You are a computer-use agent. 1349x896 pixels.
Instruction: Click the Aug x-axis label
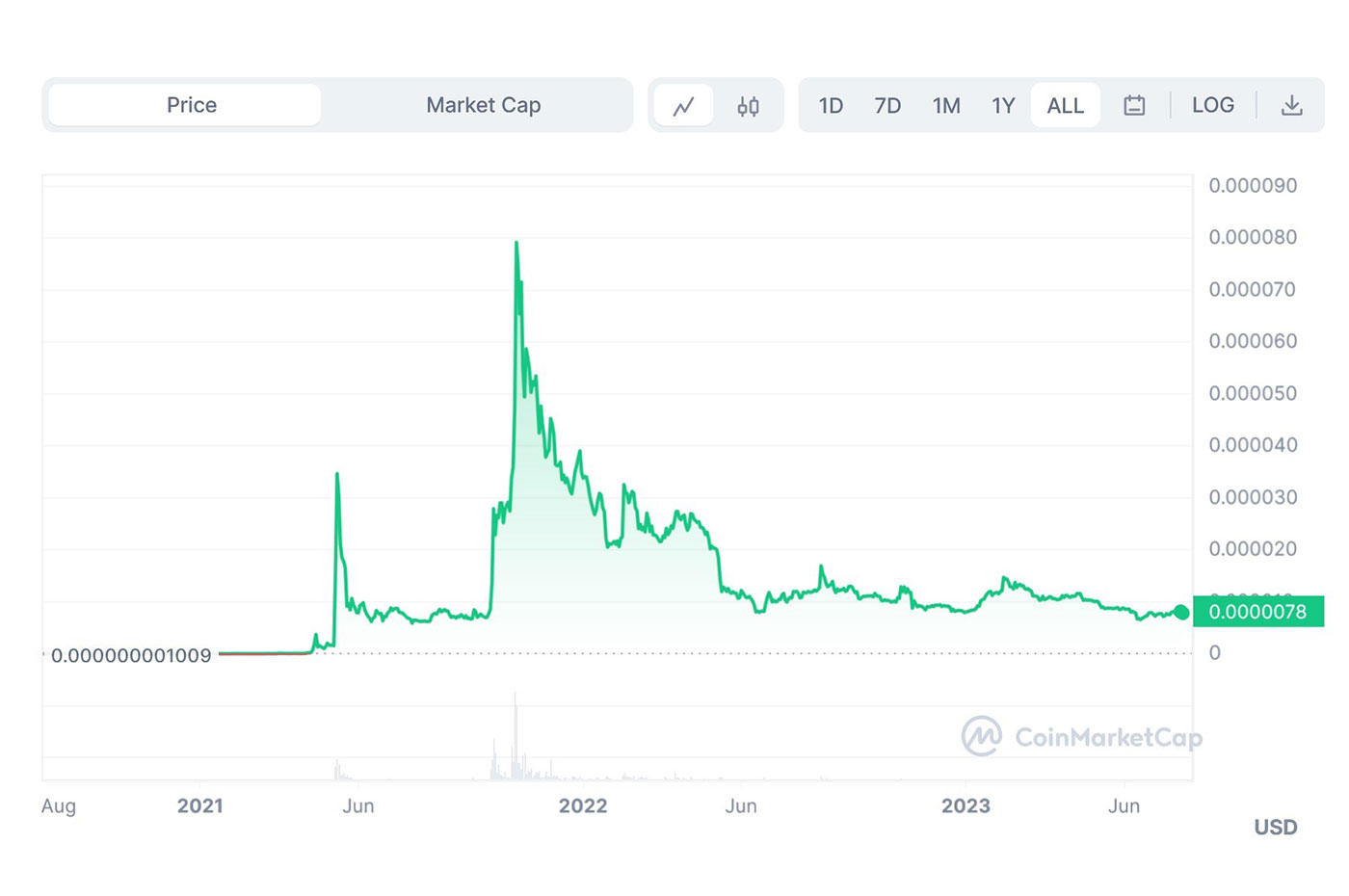point(59,806)
